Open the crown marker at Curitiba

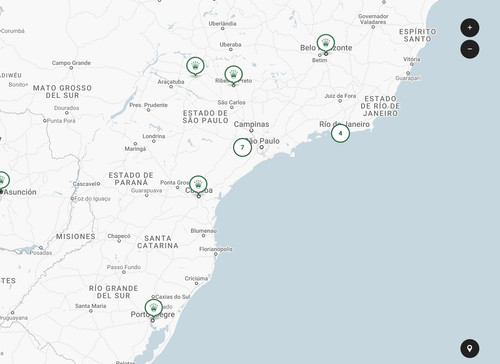pos(198,185)
